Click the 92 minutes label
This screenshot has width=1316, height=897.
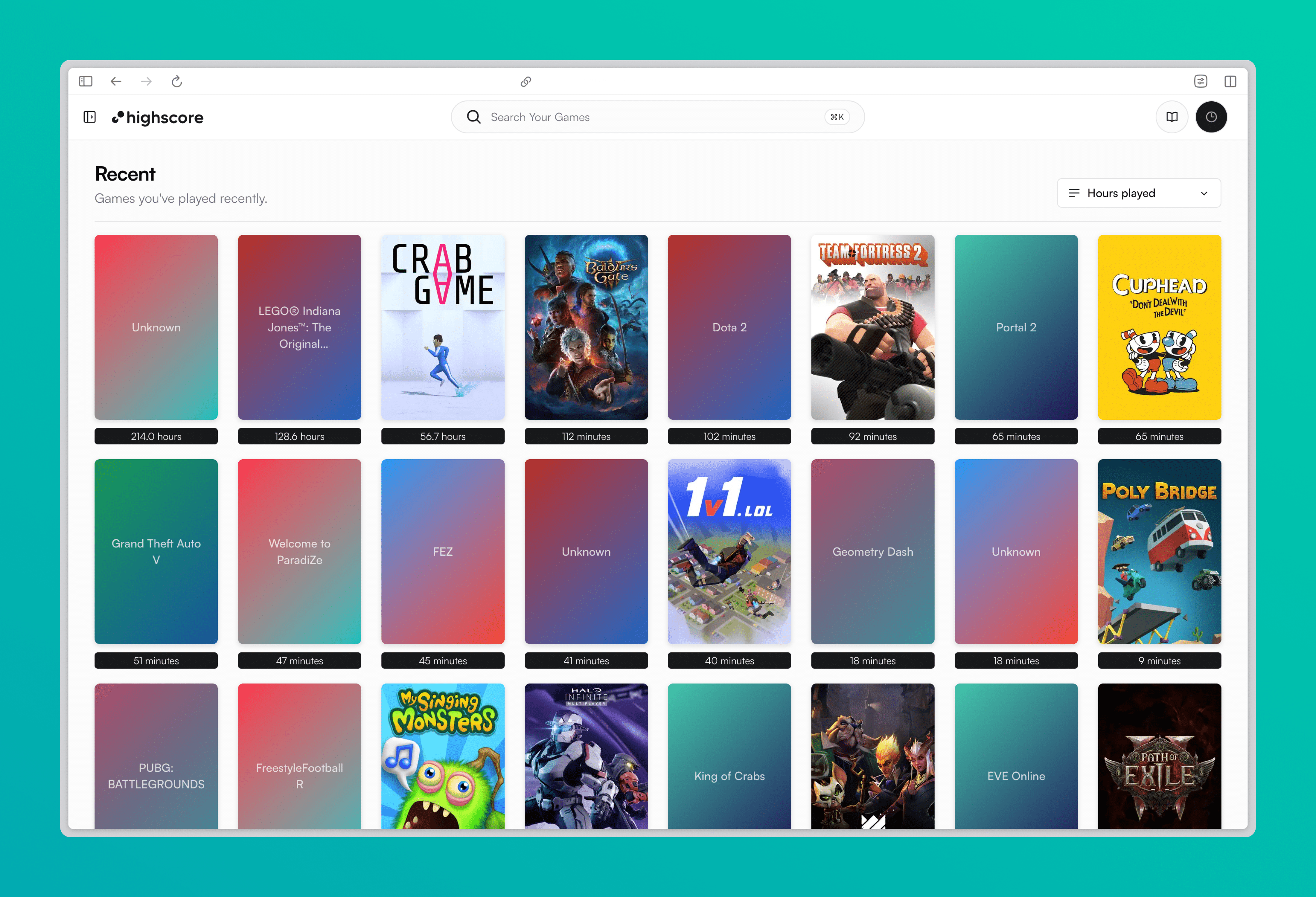873,436
